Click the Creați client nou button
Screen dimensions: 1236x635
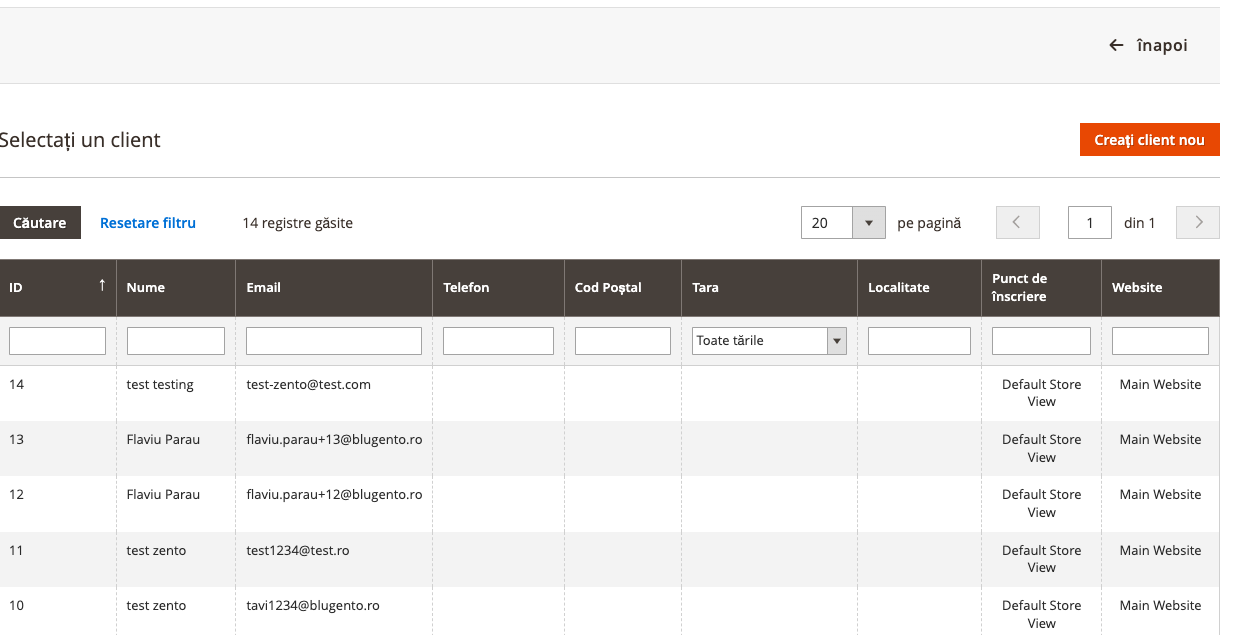[1150, 140]
